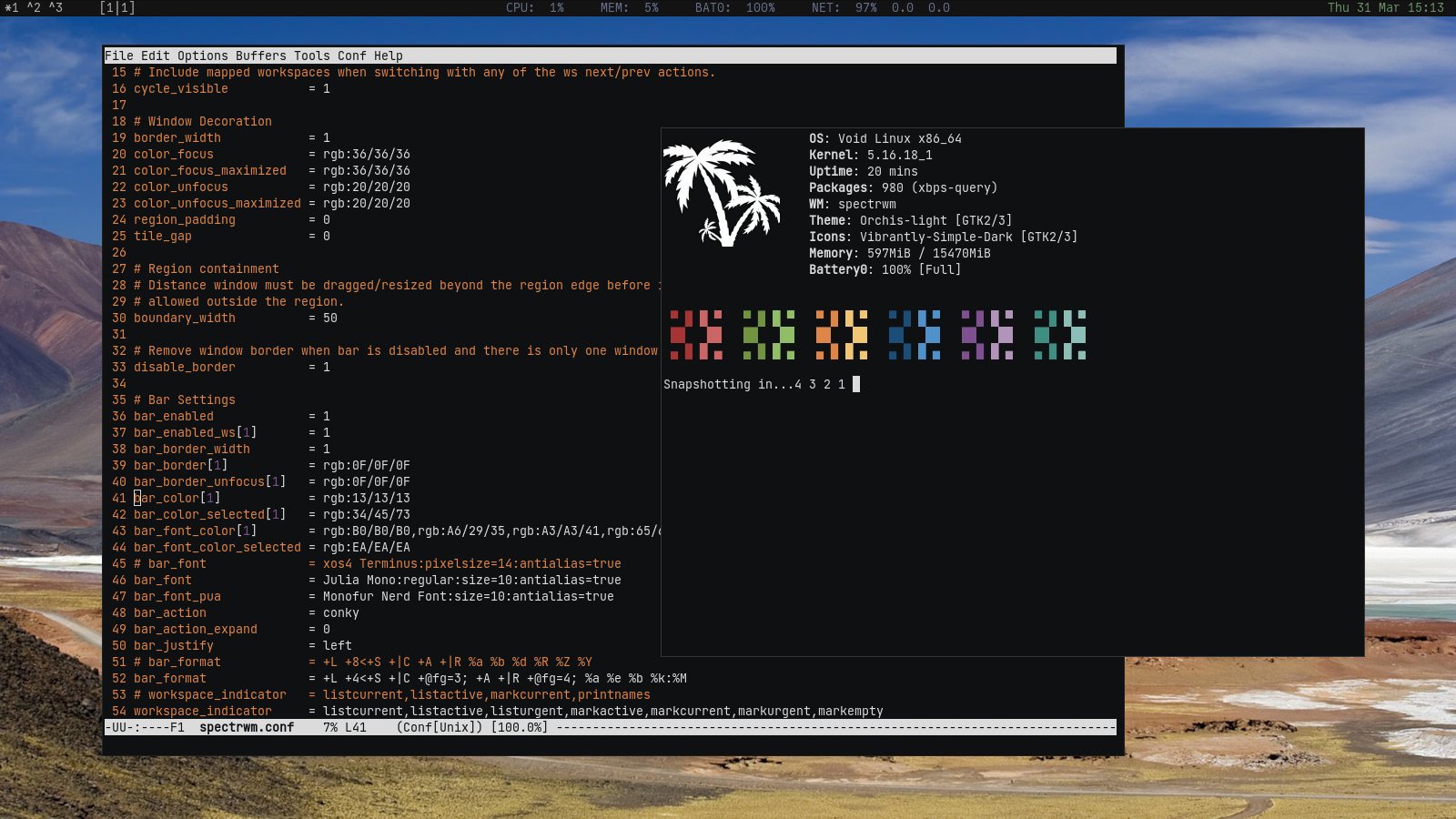Image resolution: width=1456 pixels, height=819 pixels.
Task: Click bar_justify left value
Action: click(x=338, y=645)
